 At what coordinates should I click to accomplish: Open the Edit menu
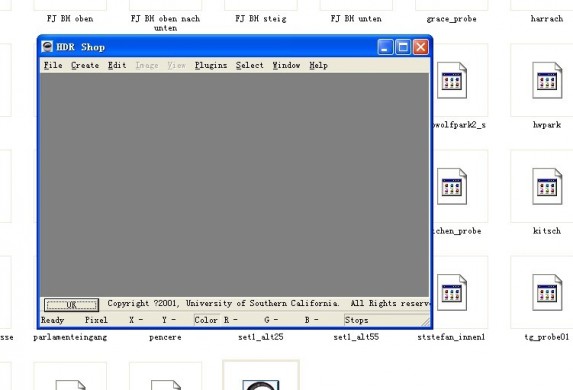point(117,65)
